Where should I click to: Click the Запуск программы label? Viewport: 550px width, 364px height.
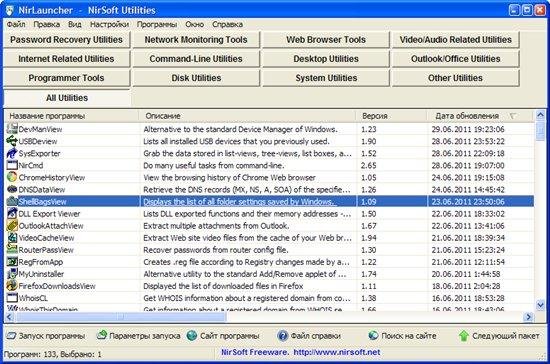[x=52, y=336]
